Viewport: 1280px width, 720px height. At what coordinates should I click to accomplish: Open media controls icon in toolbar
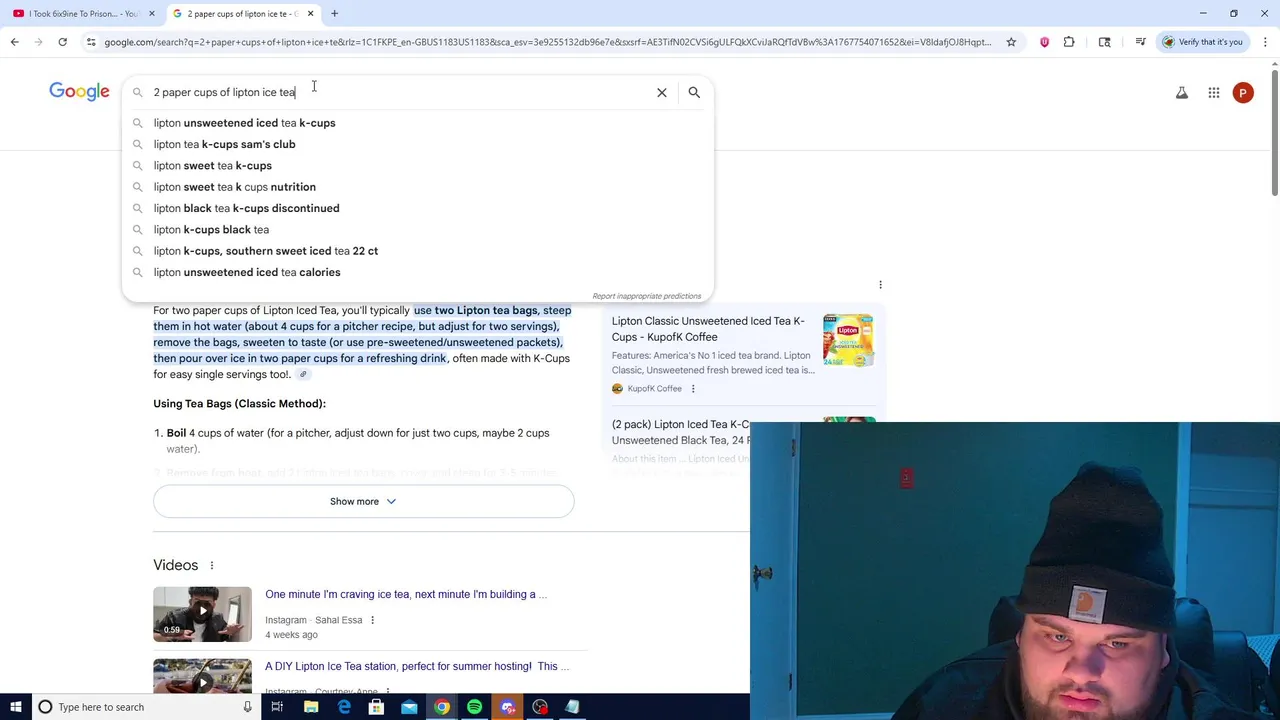click(1140, 42)
